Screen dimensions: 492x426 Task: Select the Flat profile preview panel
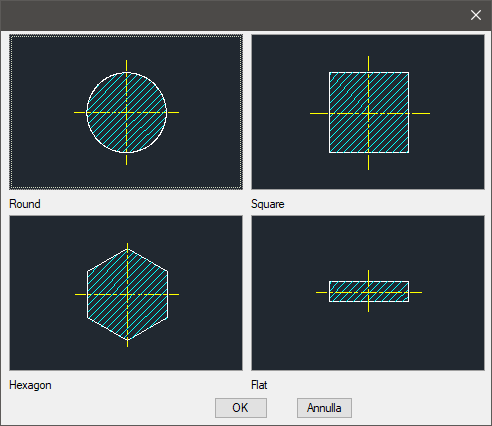click(368, 293)
